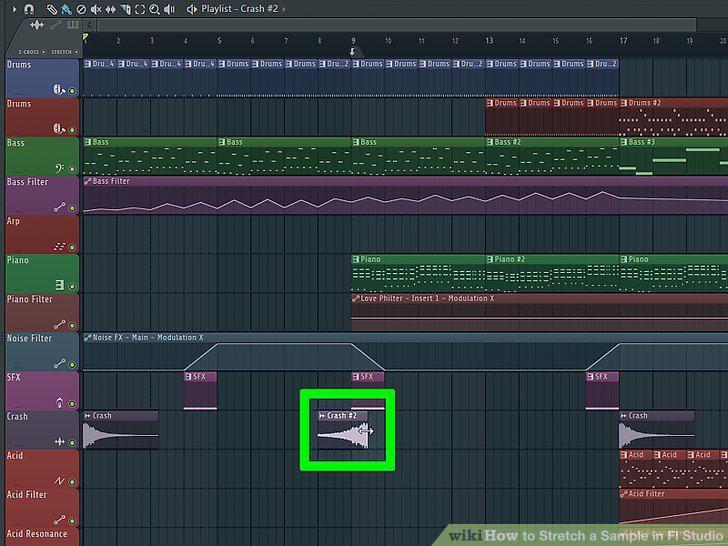Mute the Piano Filter track
This screenshot has height=546, width=728.
click(x=72, y=325)
